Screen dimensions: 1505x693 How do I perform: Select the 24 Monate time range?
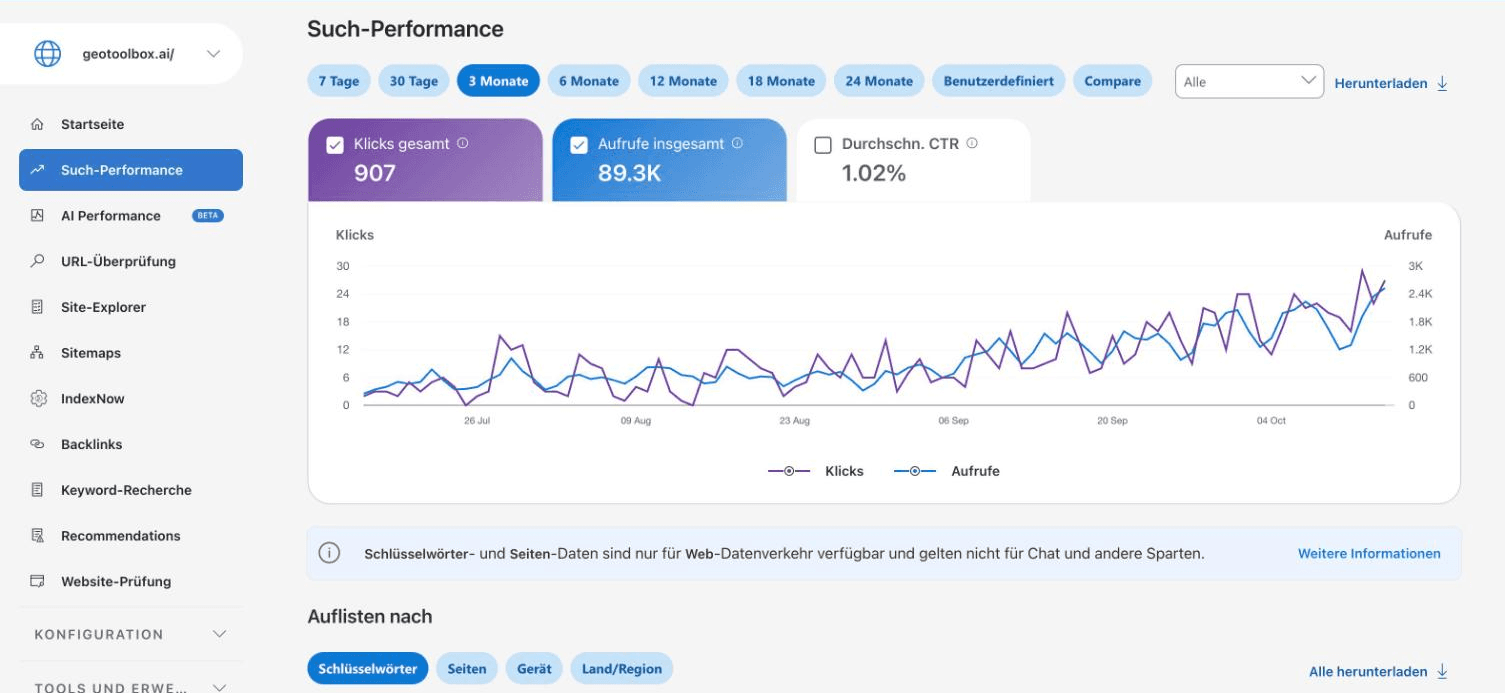[x=879, y=81]
